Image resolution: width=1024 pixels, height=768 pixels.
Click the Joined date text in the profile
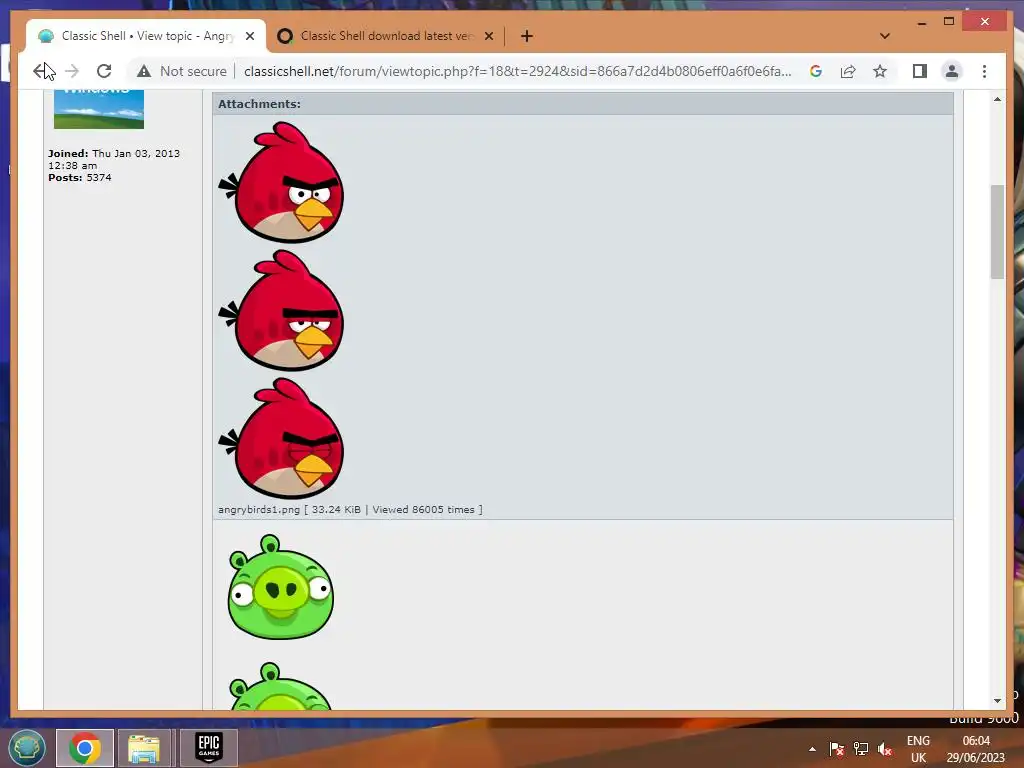[x=114, y=159]
